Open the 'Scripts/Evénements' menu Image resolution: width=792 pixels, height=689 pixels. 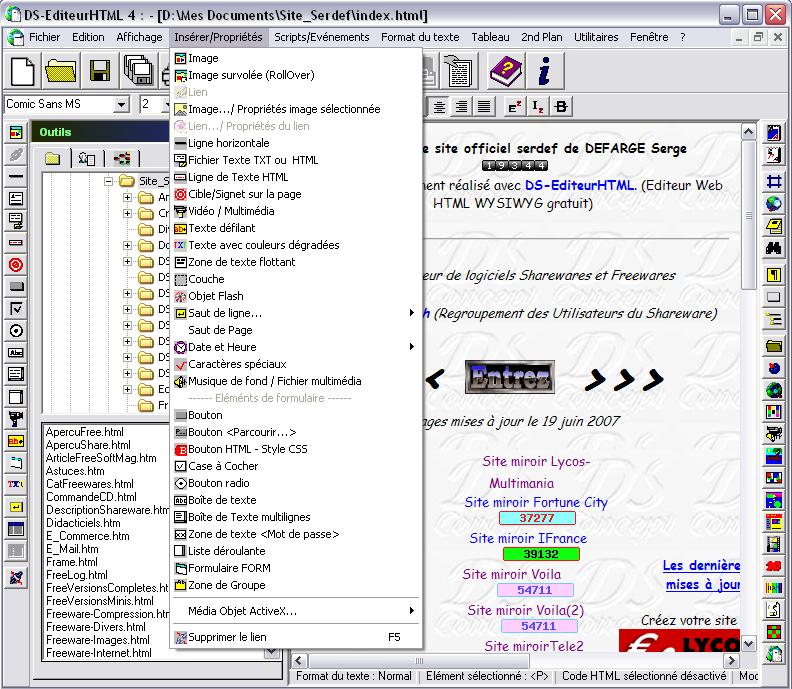pyautogui.click(x=321, y=37)
